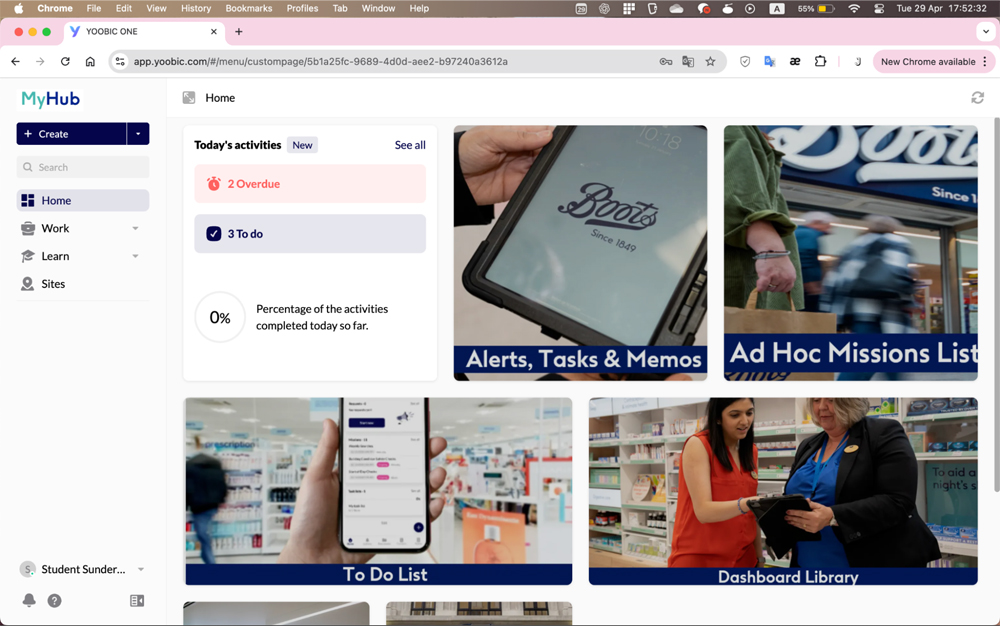Screen dimensions: 1000x626
Task: Click the page refresh sync icon
Action: pos(977,98)
